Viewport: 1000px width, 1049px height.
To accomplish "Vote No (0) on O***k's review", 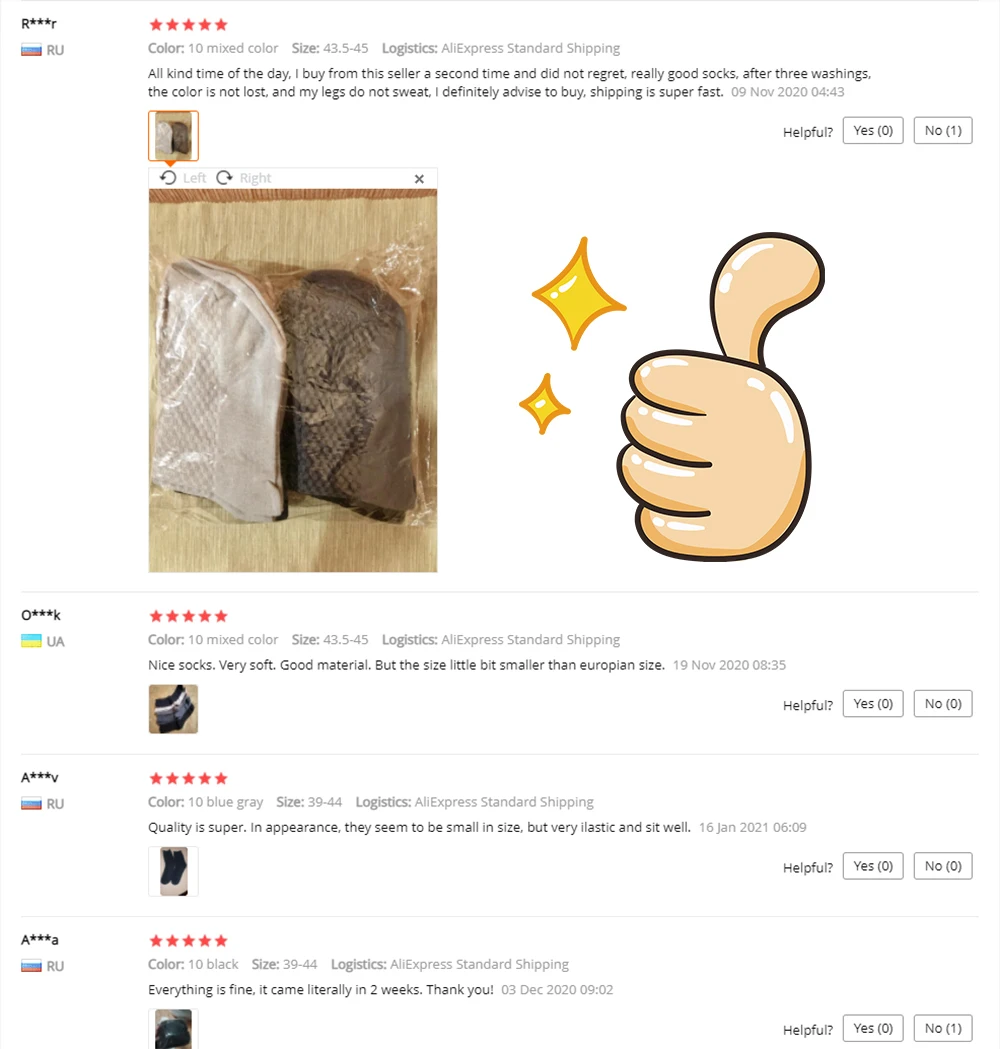I will [943, 704].
